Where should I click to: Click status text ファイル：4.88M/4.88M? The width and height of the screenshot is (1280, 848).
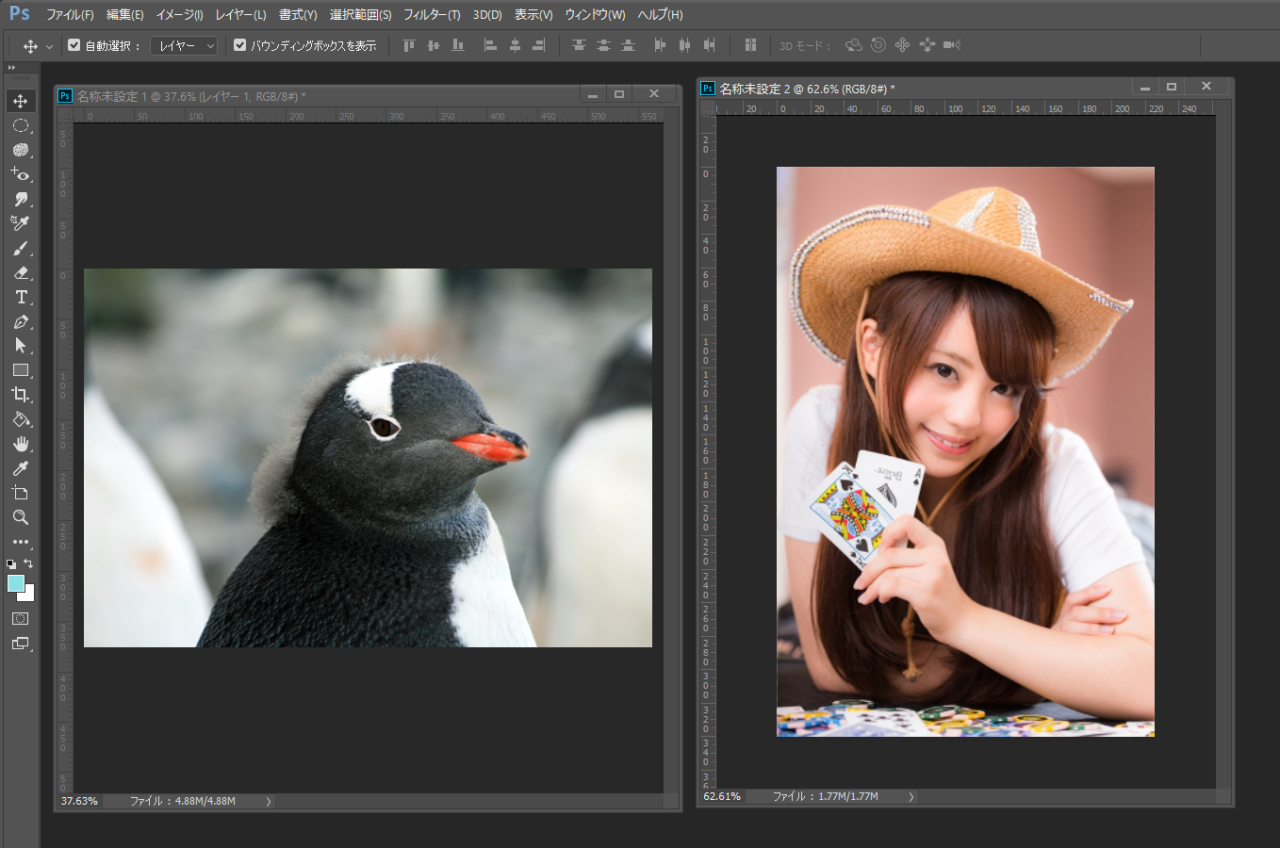pos(182,801)
